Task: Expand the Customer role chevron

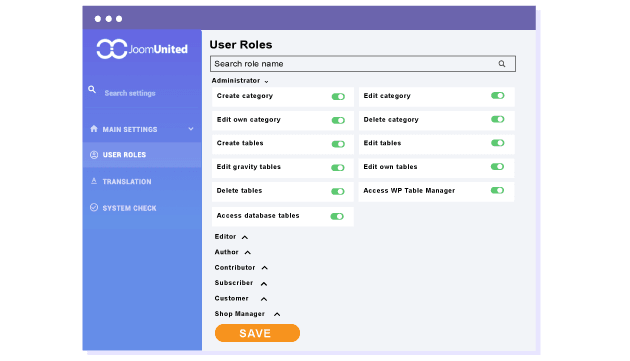Action: 264,299
